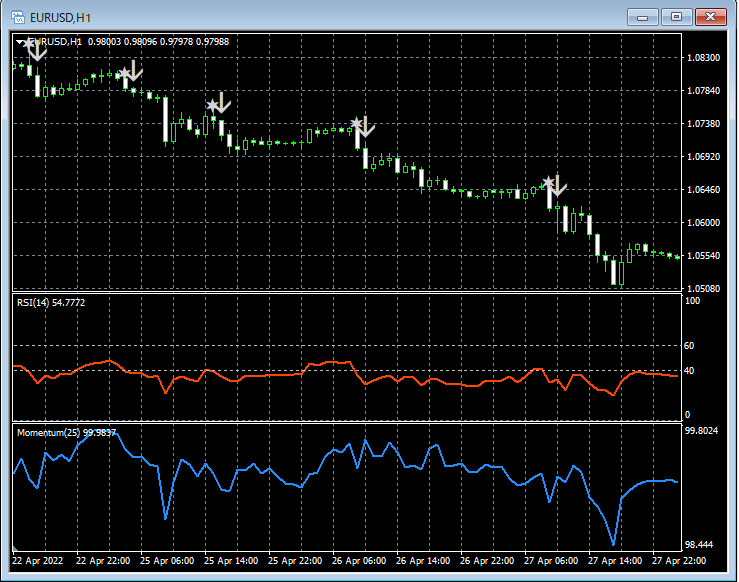Screen dimensions: 739x582
Task: Minimize the EURUSD,H1 chart window
Action: click(x=642, y=17)
